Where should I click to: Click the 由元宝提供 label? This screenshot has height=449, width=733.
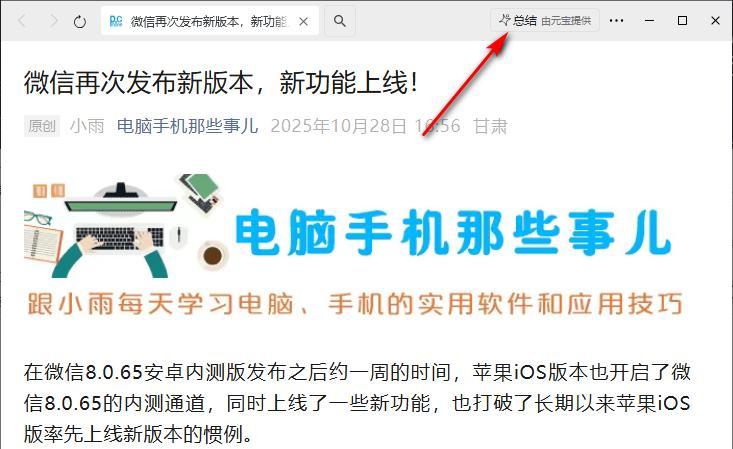coord(566,21)
